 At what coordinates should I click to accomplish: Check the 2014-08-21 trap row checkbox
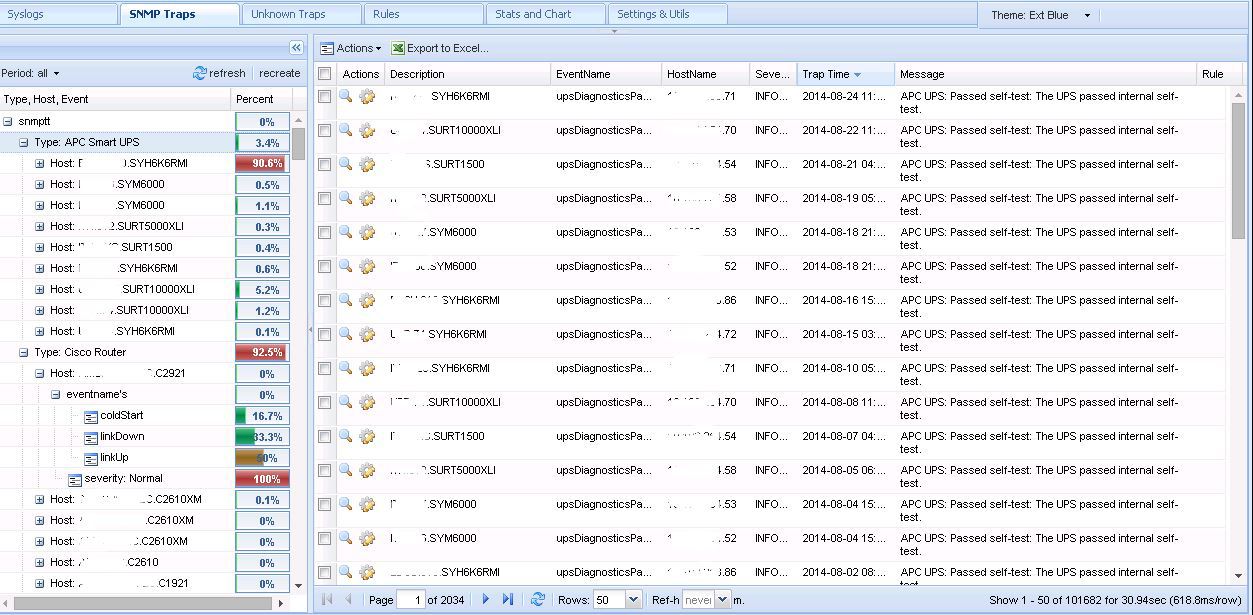click(x=324, y=165)
